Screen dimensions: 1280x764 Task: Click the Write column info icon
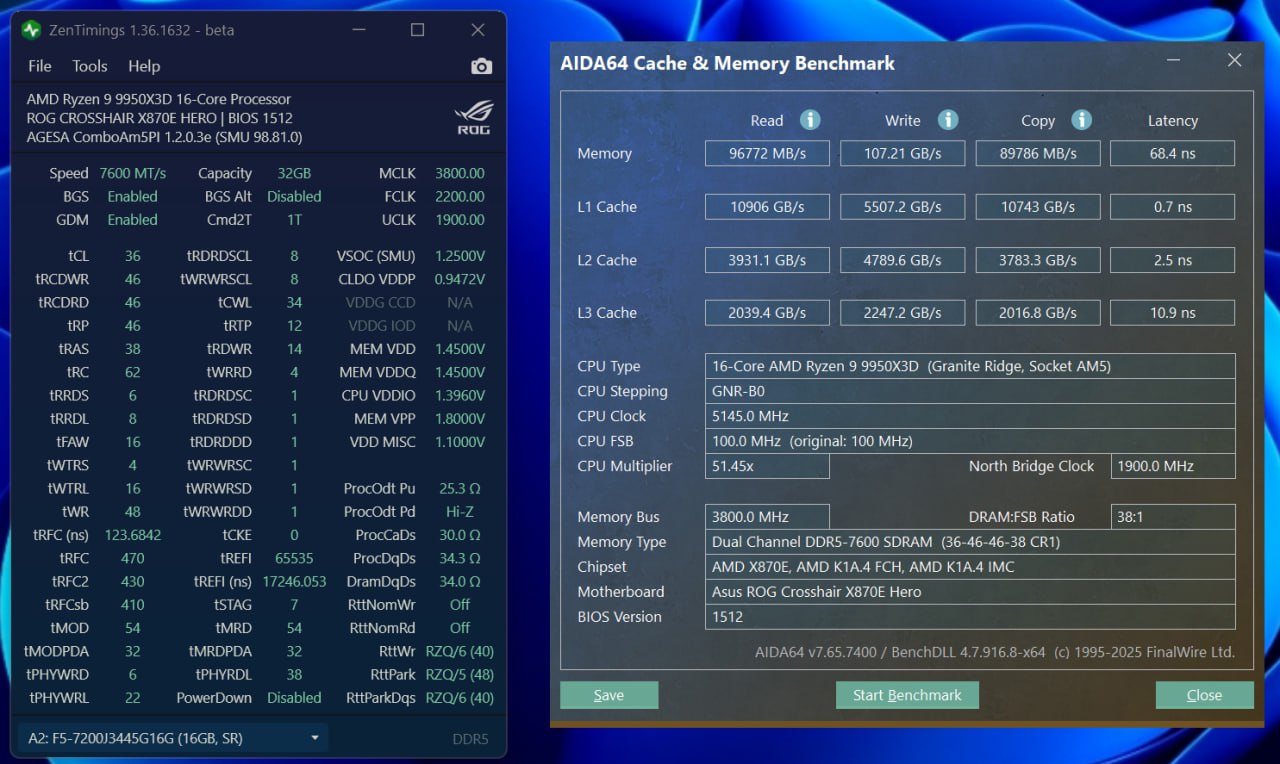pos(948,120)
